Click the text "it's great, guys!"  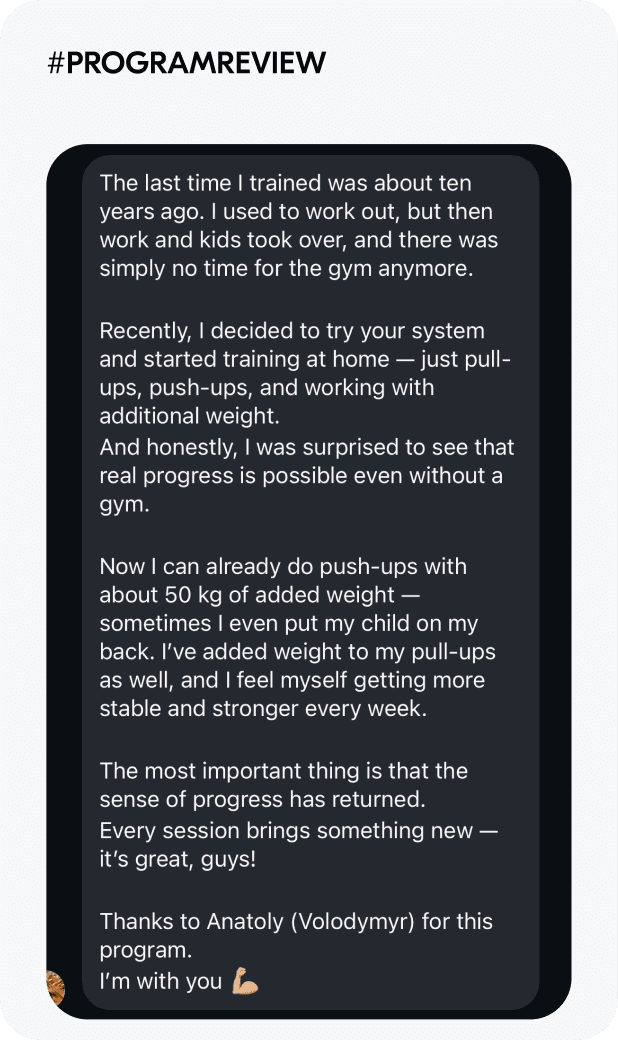click(177, 859)
